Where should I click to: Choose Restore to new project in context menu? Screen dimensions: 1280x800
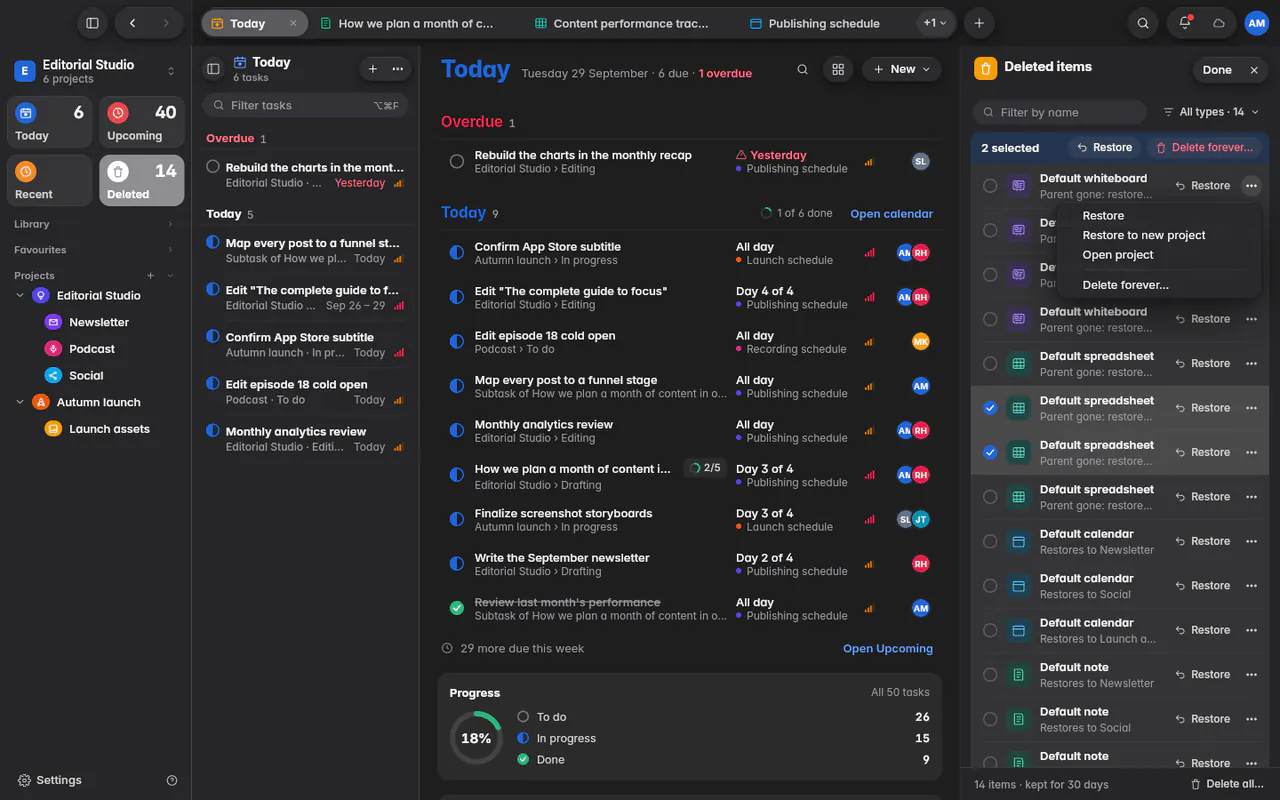tap(1144, 235)
